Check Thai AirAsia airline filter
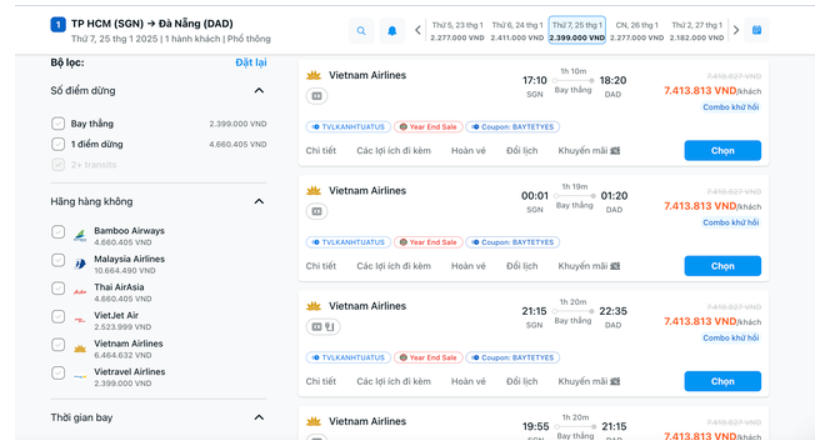Image resolution: width=830 pixels, height=440 pixels. (58, 288)
